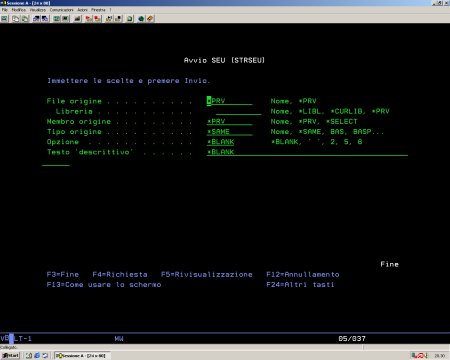Click F13=Come usare lo schermo
The height and width of the screenshot is (360, 450).
[104, 285]
